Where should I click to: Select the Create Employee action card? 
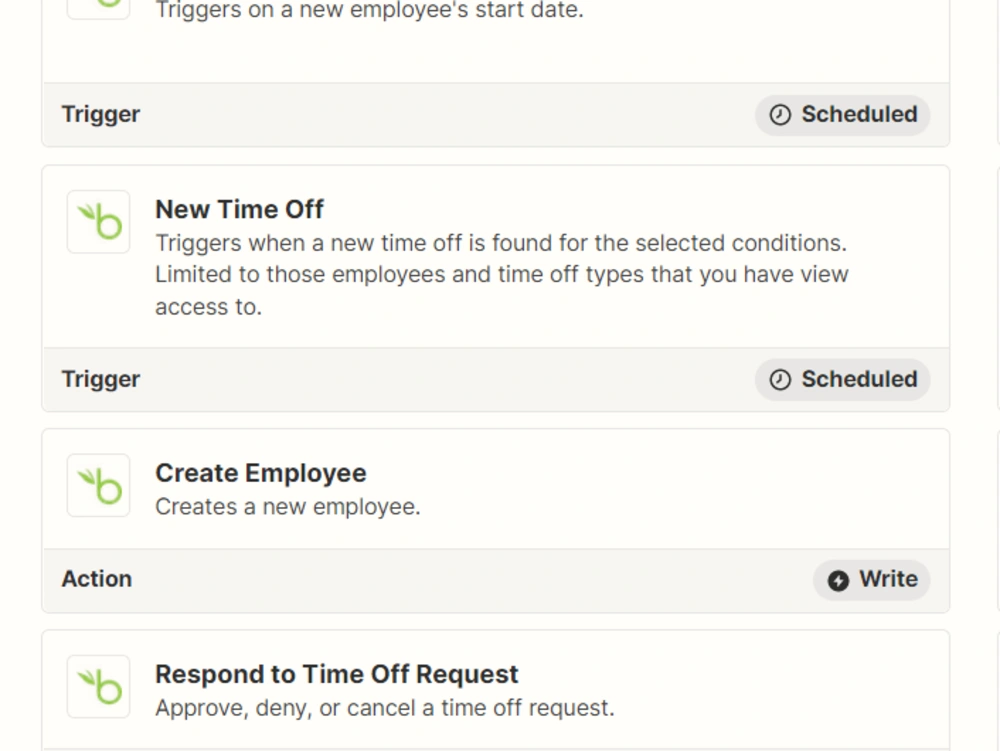click(x=495, y=488)
